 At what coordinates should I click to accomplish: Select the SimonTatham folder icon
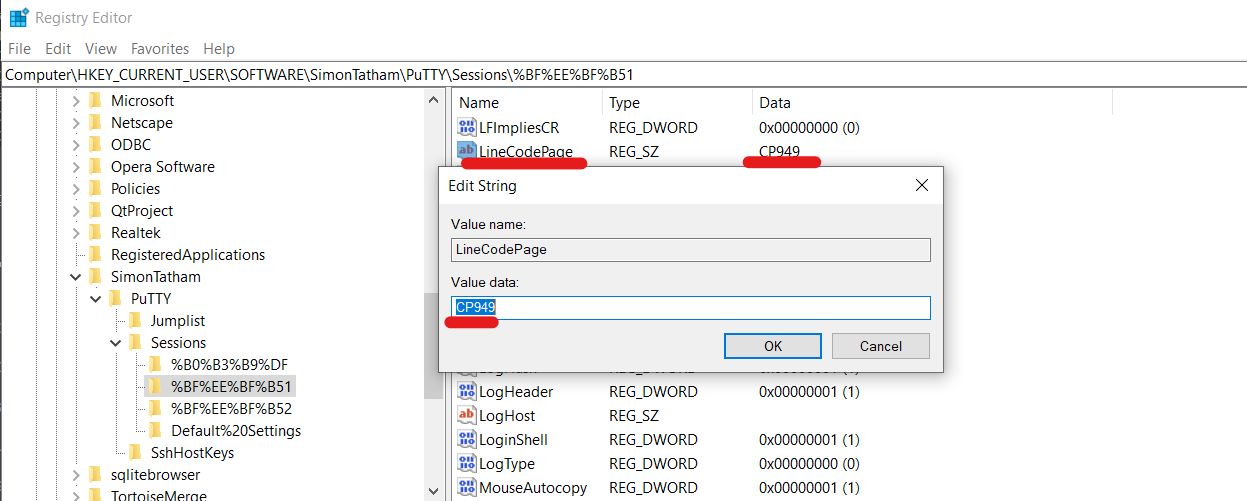[96, 277]
